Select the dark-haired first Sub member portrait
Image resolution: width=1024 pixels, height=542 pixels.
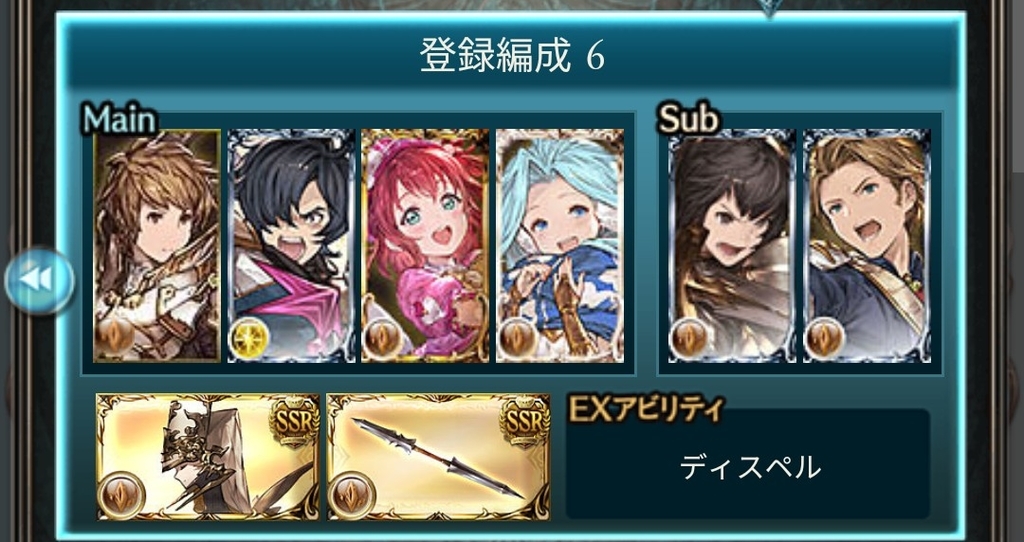[x=732, y=246]
